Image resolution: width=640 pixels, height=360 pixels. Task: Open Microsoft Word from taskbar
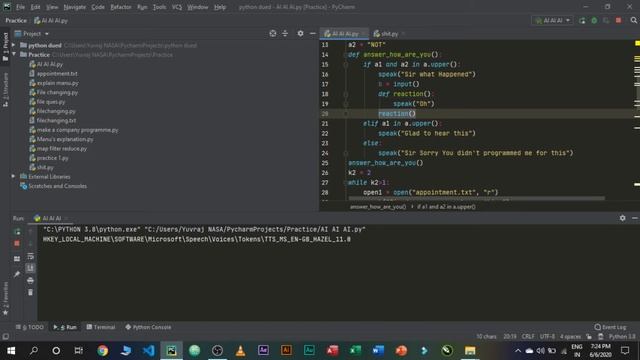[378, 351]
